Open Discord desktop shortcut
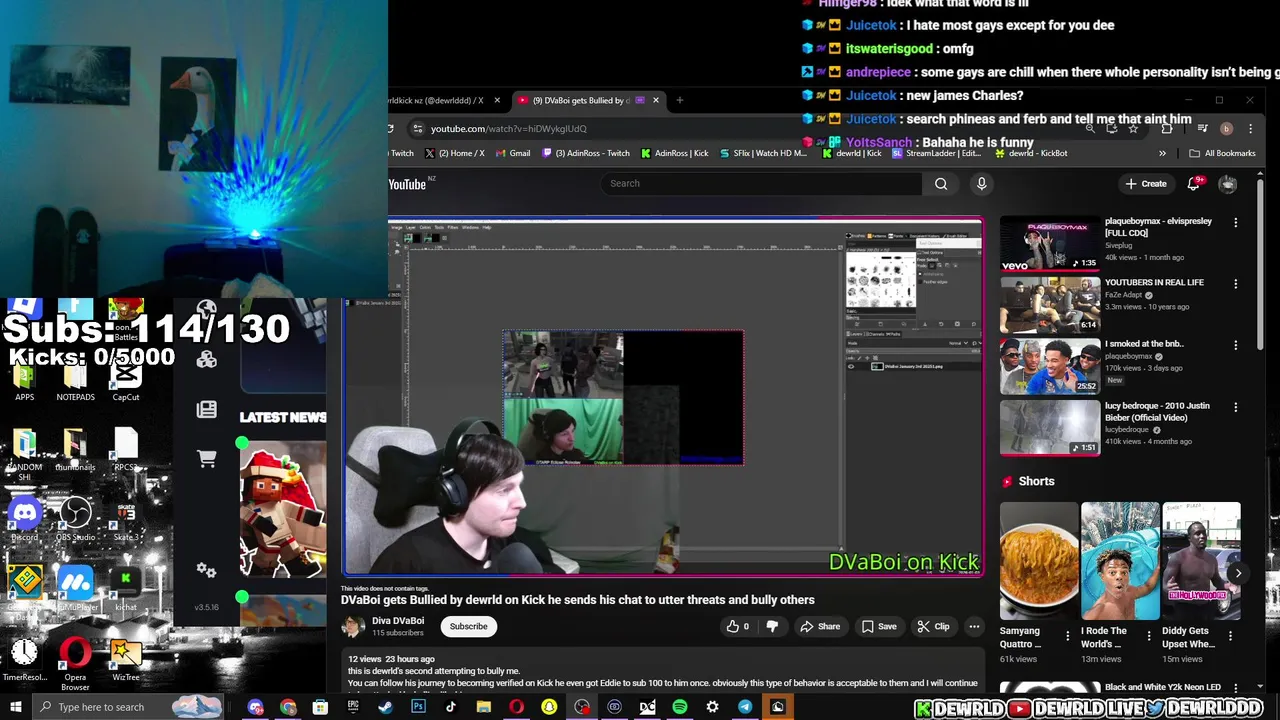This screenshot has height=720, width=1280. (24, 519)
